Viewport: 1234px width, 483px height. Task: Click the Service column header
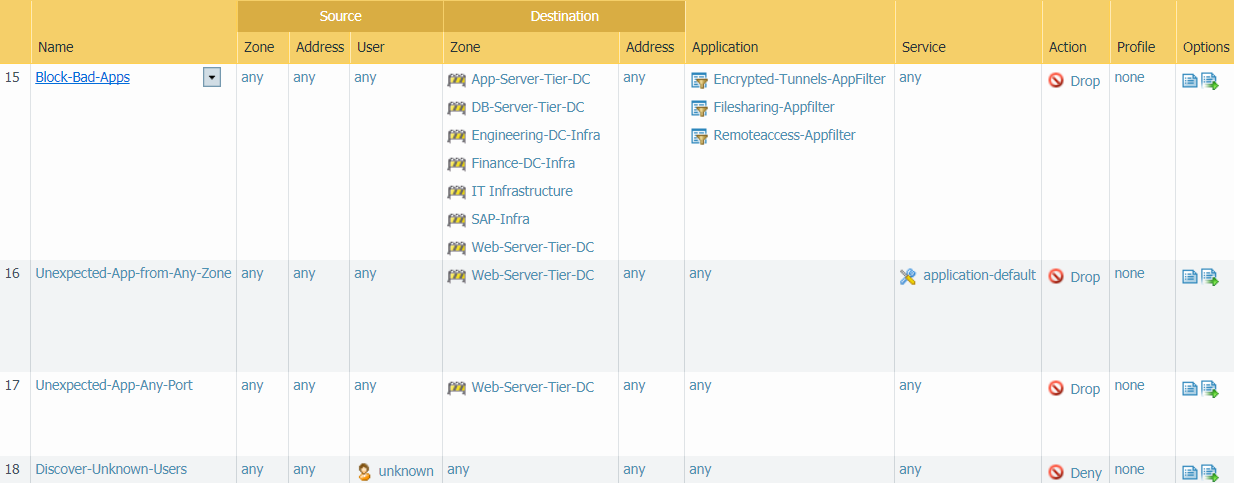pos(923,47)
